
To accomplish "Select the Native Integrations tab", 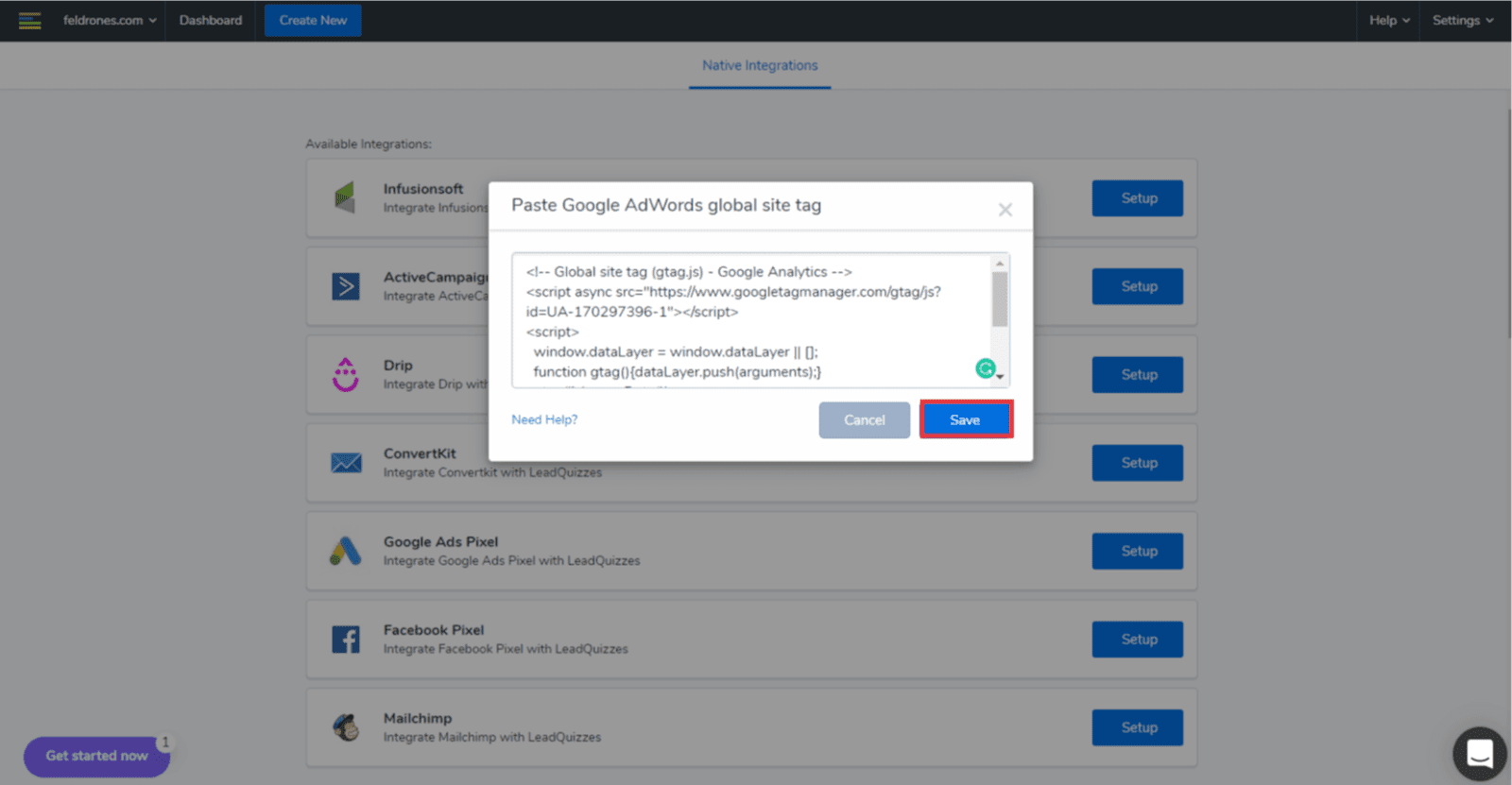I will 760,65.
